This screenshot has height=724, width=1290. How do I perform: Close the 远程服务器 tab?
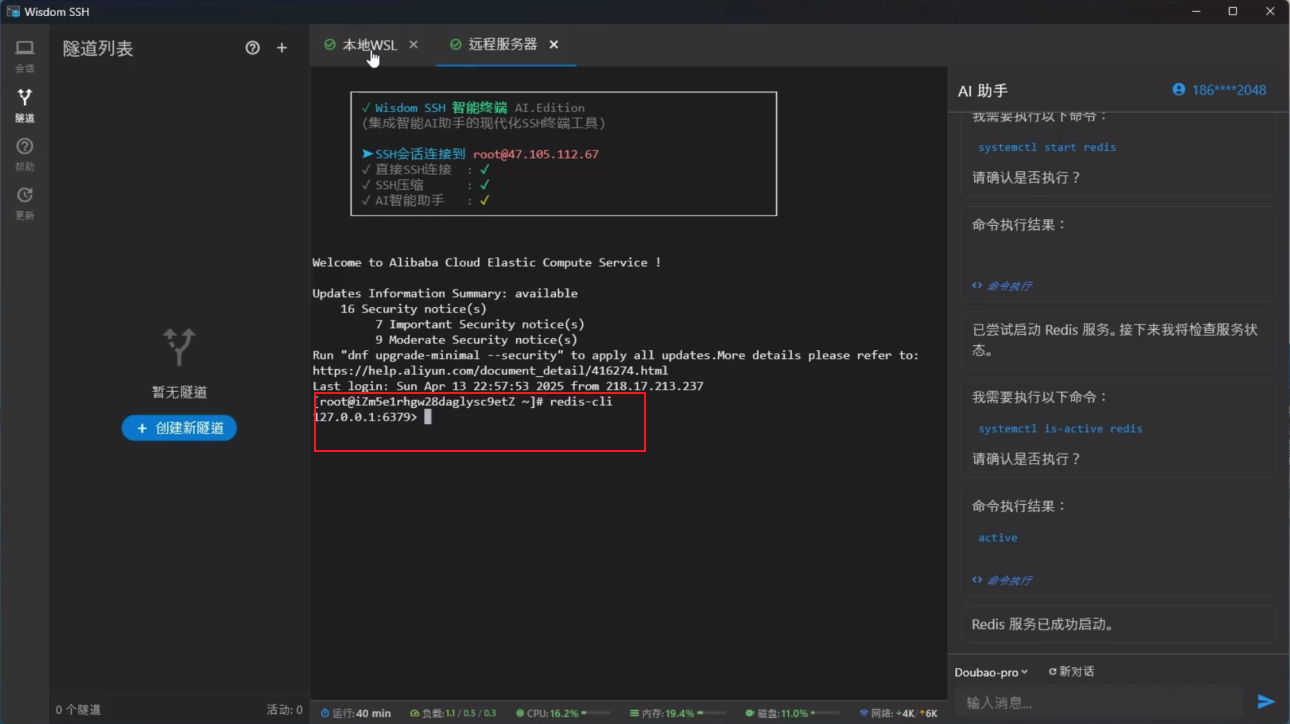554,45
